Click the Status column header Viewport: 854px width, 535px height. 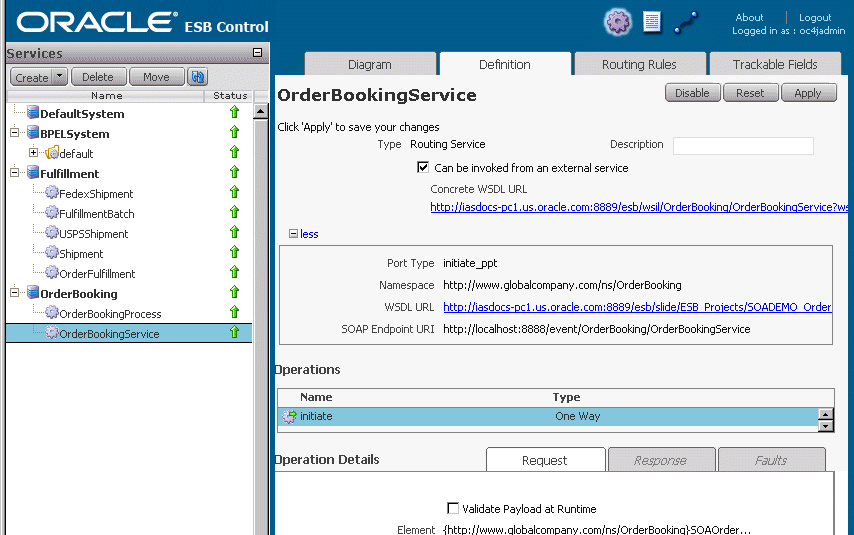click(x=230, y=95)
